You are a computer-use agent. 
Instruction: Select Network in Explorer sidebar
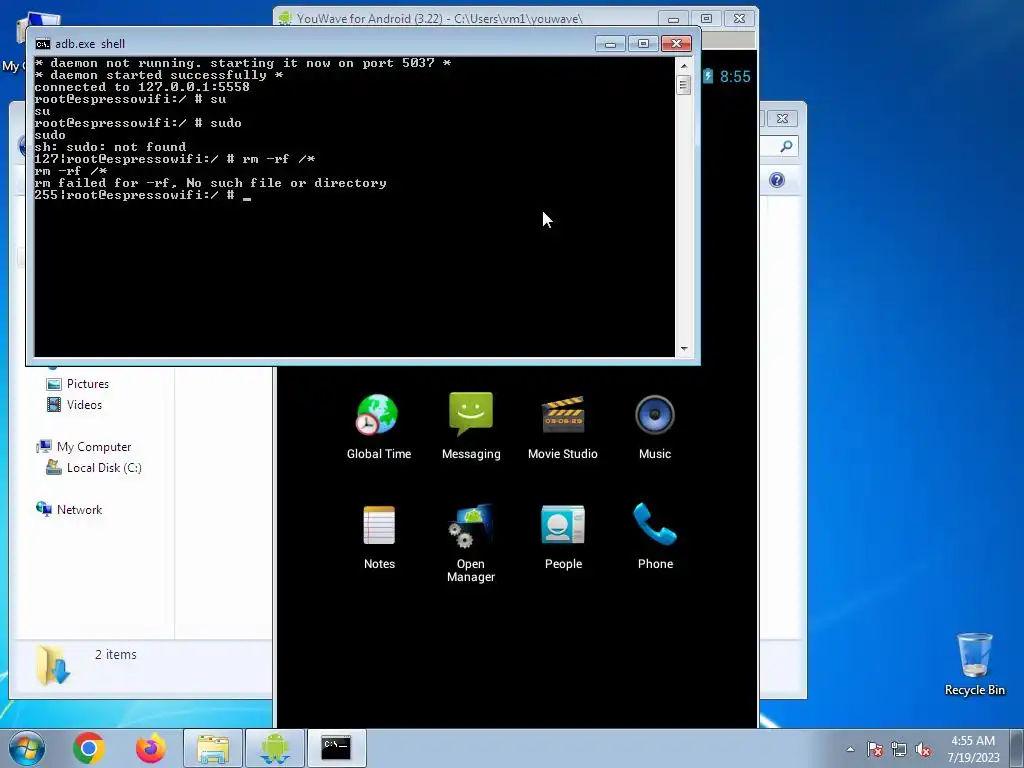pyautogui.click(x=79, y=509)
